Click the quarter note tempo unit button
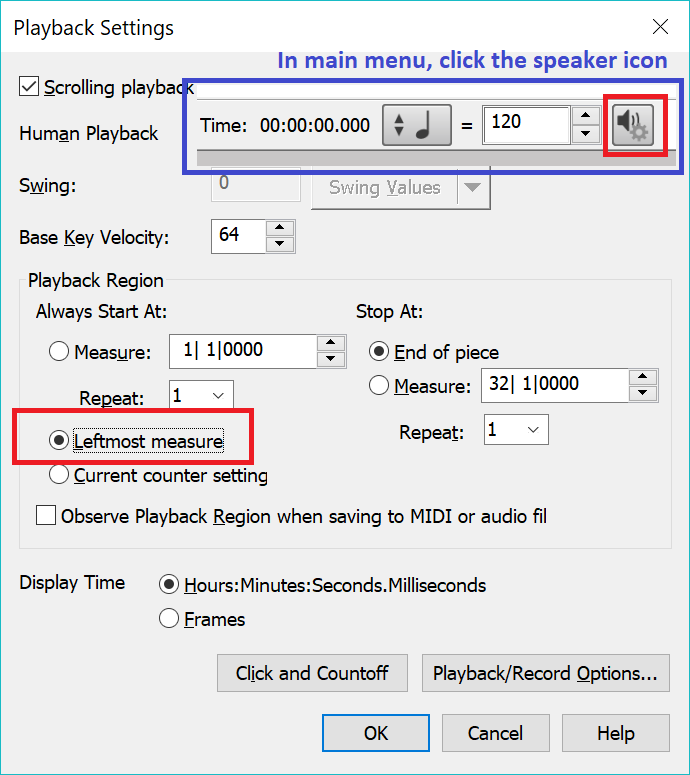 point(417,125)
